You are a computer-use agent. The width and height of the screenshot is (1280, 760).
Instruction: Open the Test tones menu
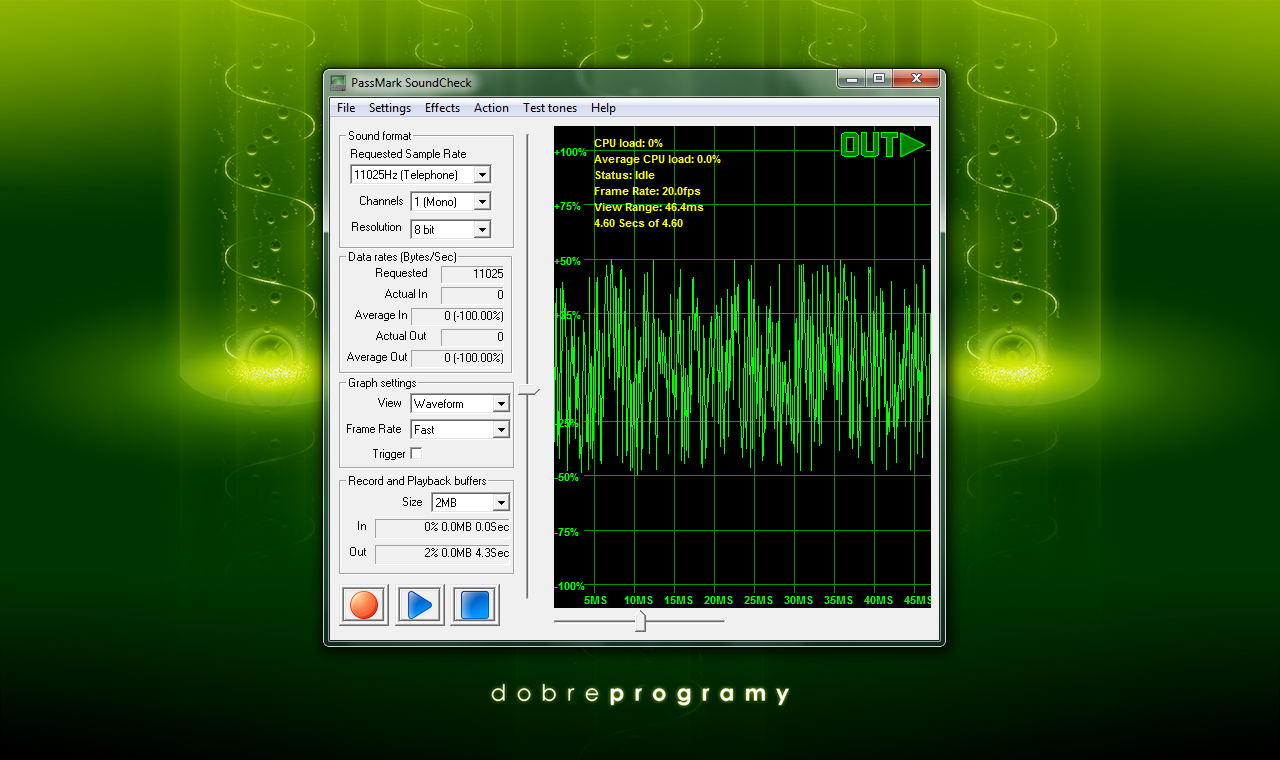(x=549, y=108)
